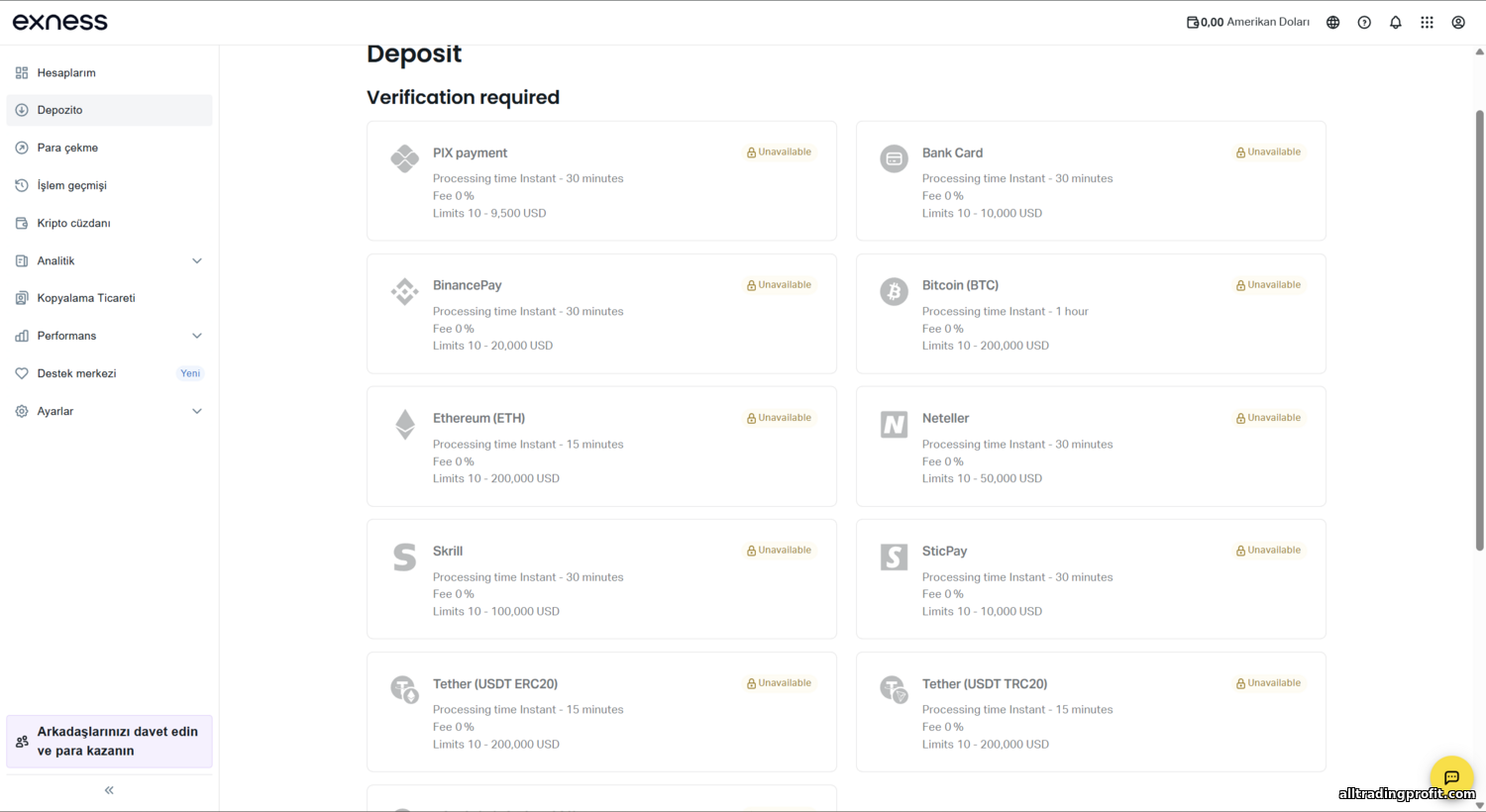Screen dimensions: 1486x812
Task: Open the live chat bubble icon
Action: pyautogui.click(x=1451, y=777)
